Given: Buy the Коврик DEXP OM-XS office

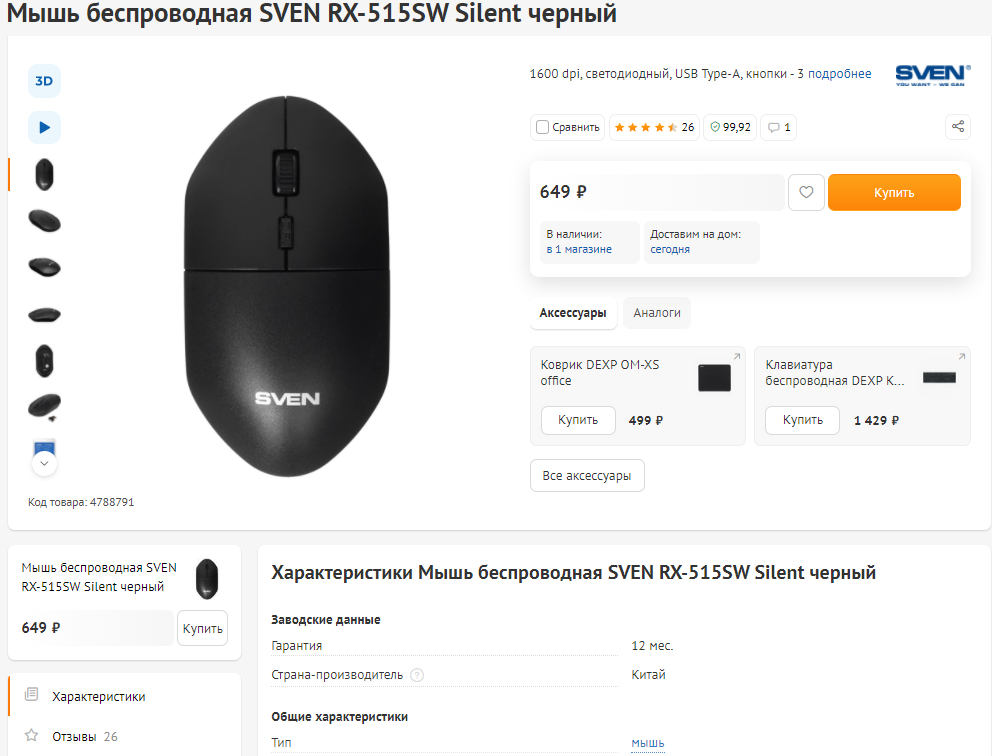Looking at the screenshot, I should (578, 420).
